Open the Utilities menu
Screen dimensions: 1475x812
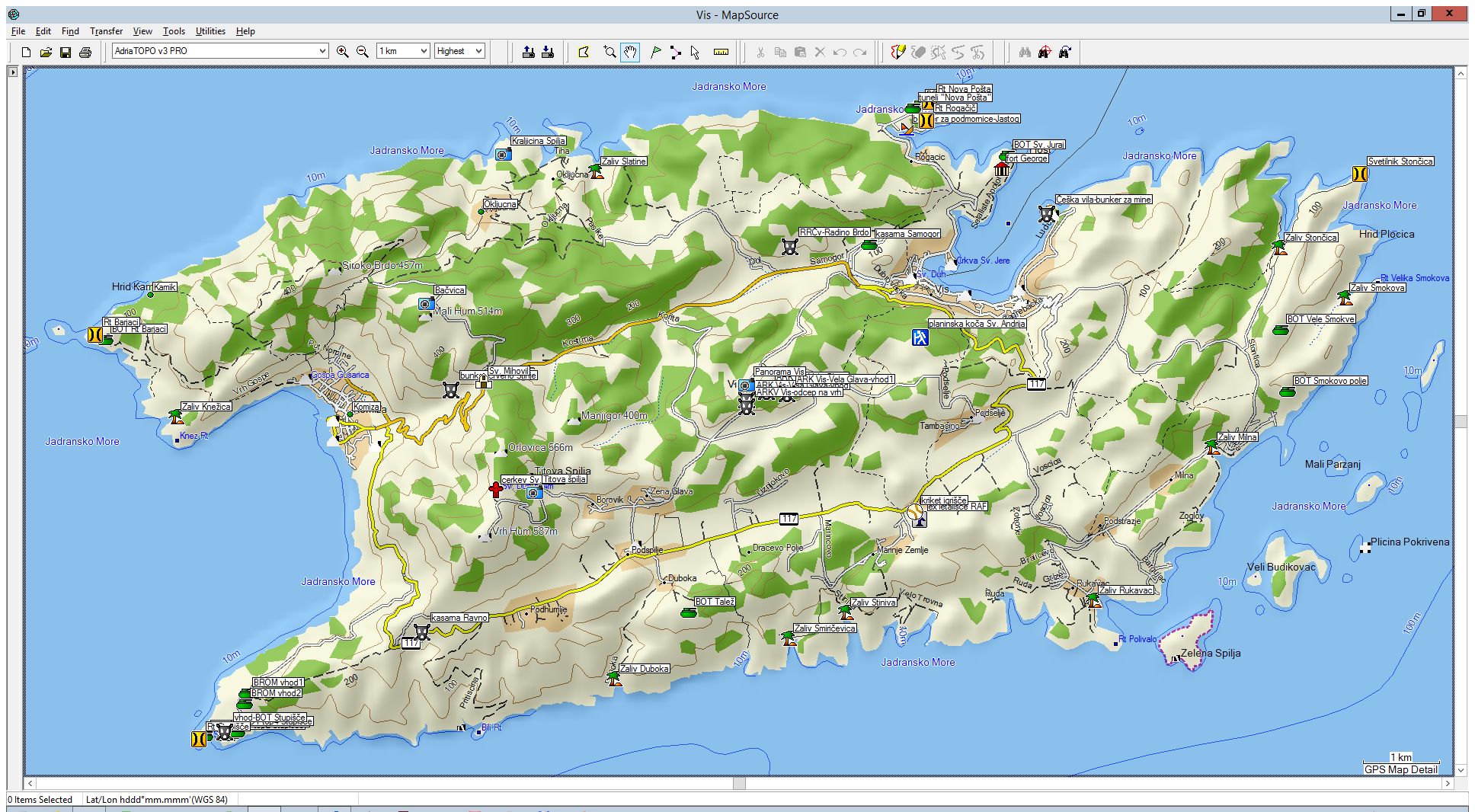tap(210, 31)
